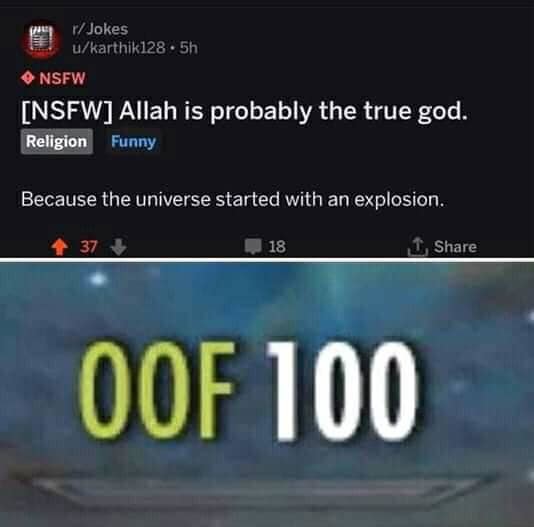
Task: Click the 5h post timestamp
Action: pos(189,48)
